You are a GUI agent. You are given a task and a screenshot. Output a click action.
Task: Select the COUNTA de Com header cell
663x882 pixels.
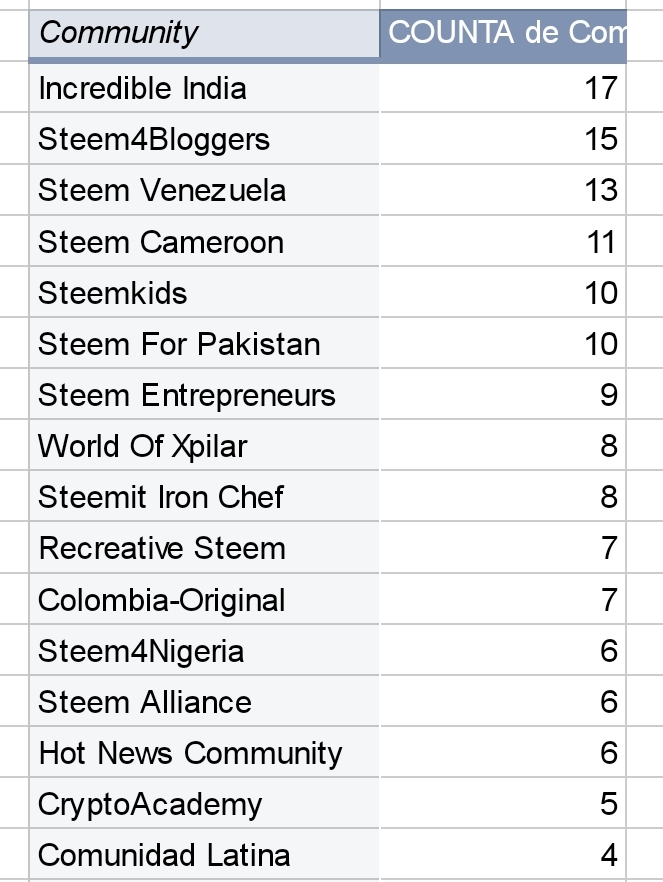pos(503,33)
